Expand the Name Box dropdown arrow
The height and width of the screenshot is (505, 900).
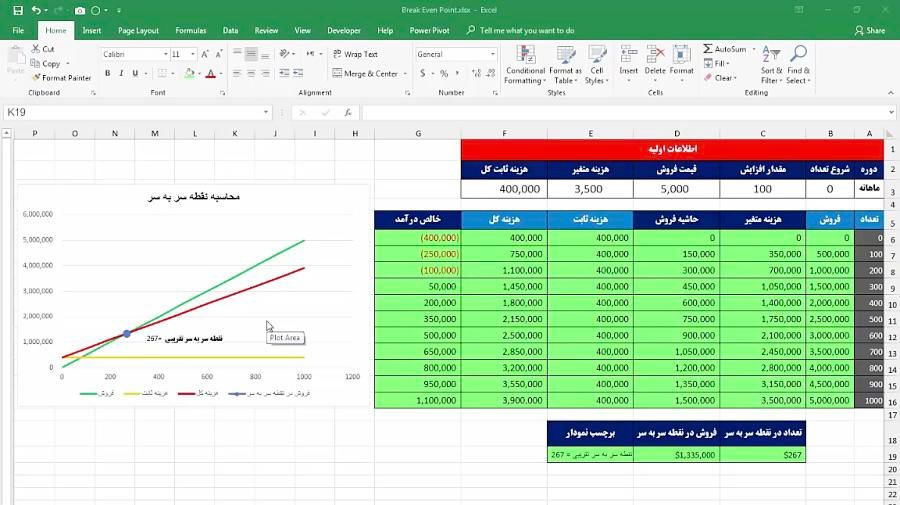click(x=266, y=112)
